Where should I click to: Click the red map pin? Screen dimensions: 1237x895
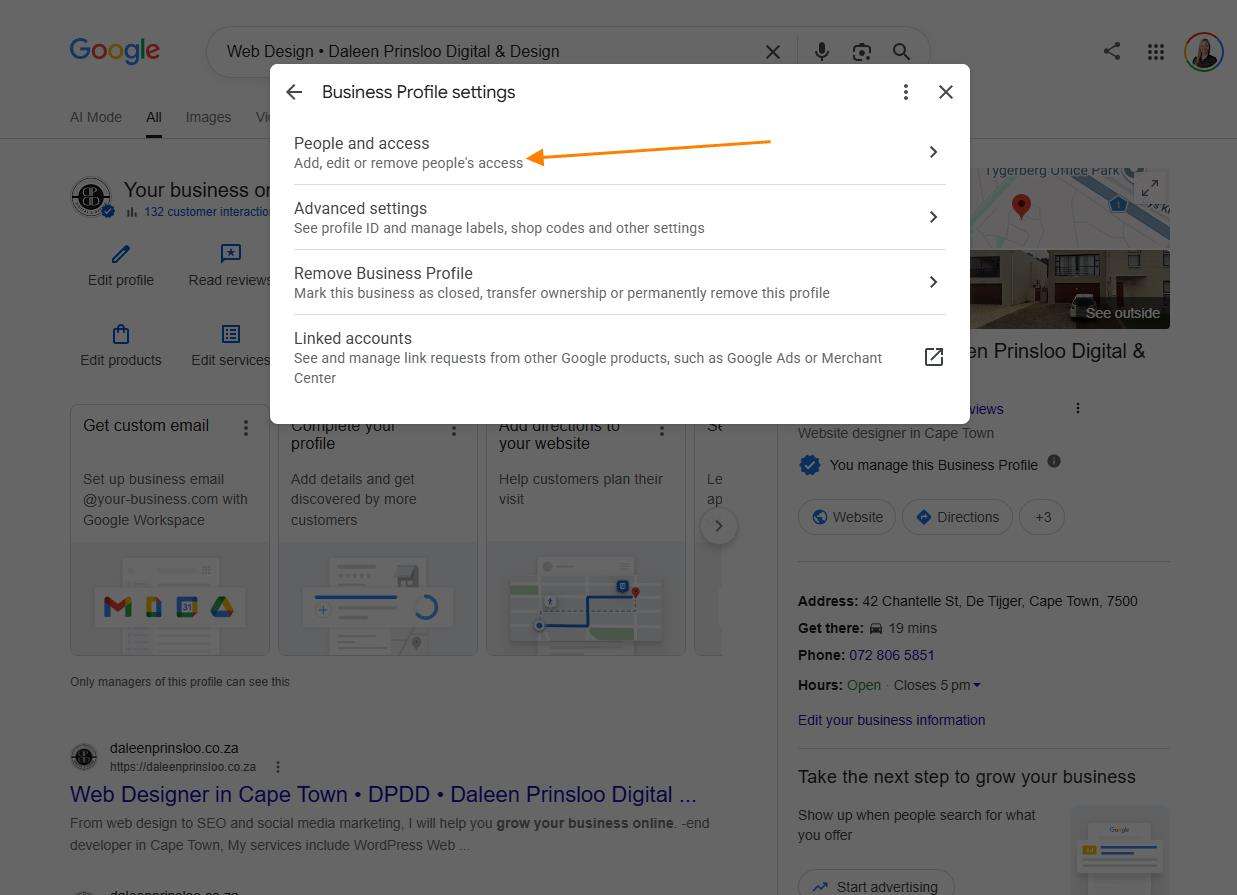pyautogui.click(x=1021, y=206)
